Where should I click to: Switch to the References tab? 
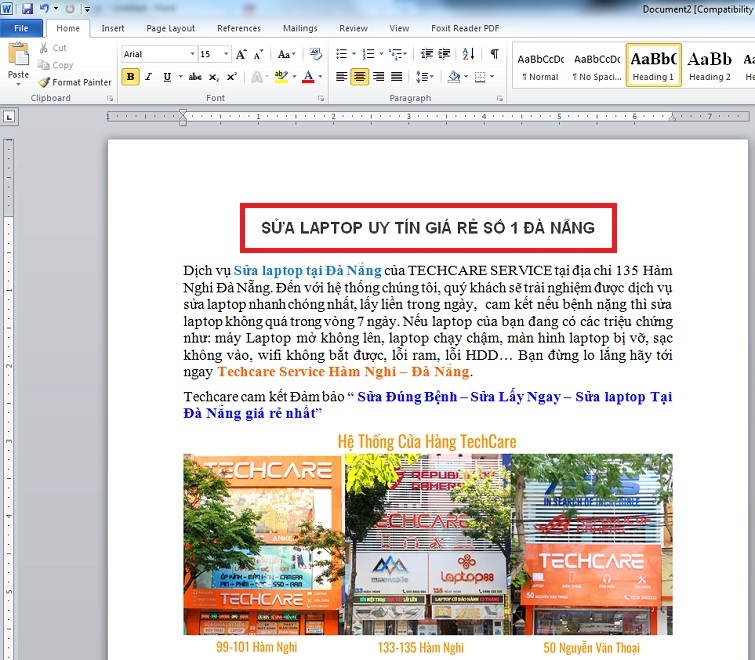pyautogui.click(x=239, y=28)
